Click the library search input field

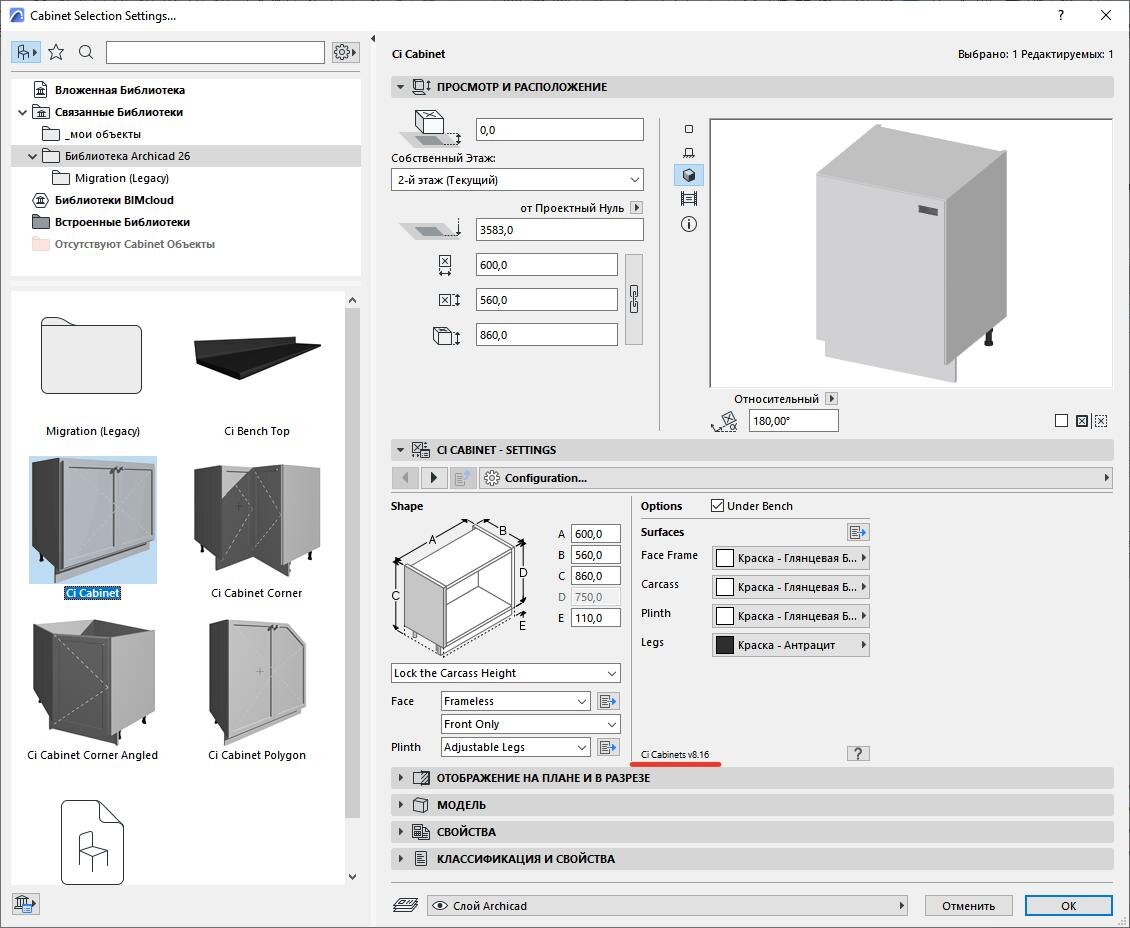point(215,52)
